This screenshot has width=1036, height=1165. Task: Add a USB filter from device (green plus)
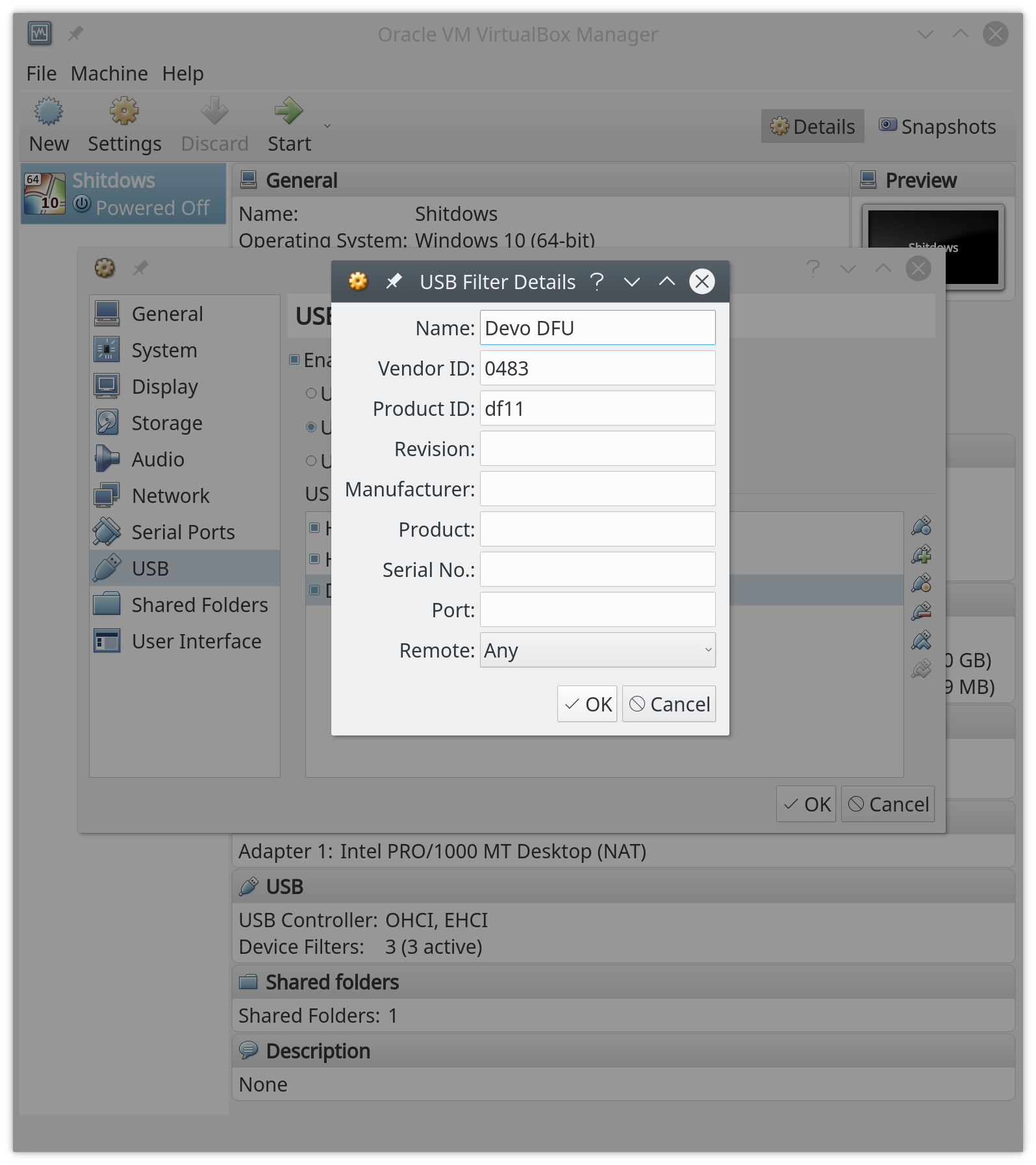tap(921, 554)
